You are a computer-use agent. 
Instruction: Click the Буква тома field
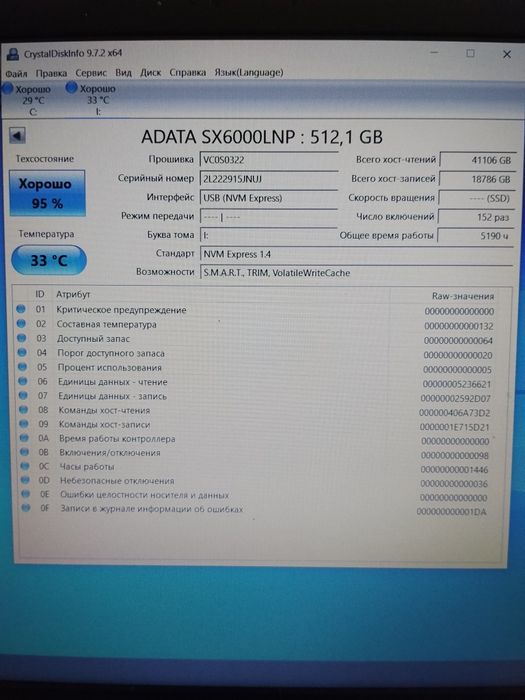pos(269,235)
